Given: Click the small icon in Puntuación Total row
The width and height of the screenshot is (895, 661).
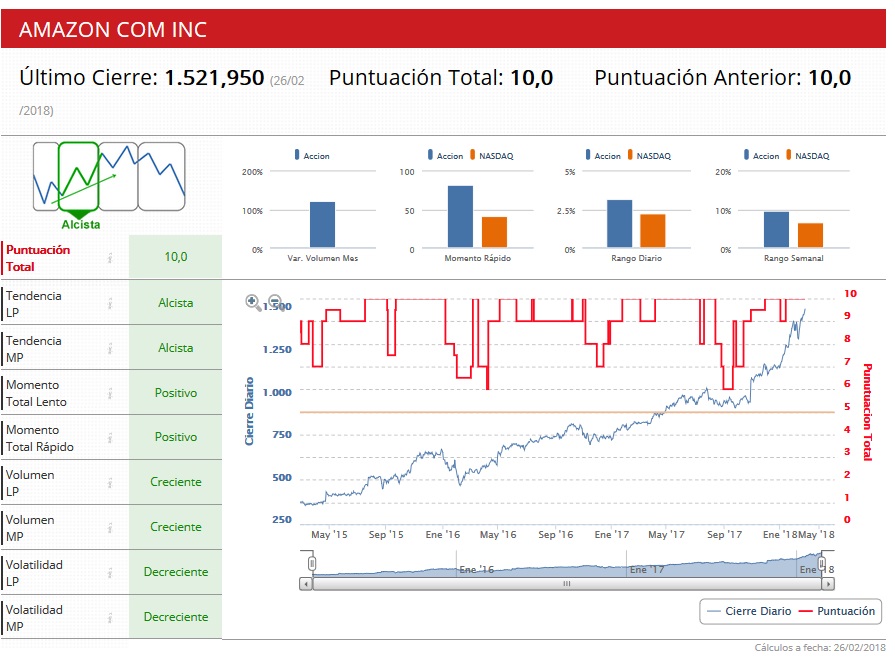Looking at the screenshot, I should click(x=110, y=259).
